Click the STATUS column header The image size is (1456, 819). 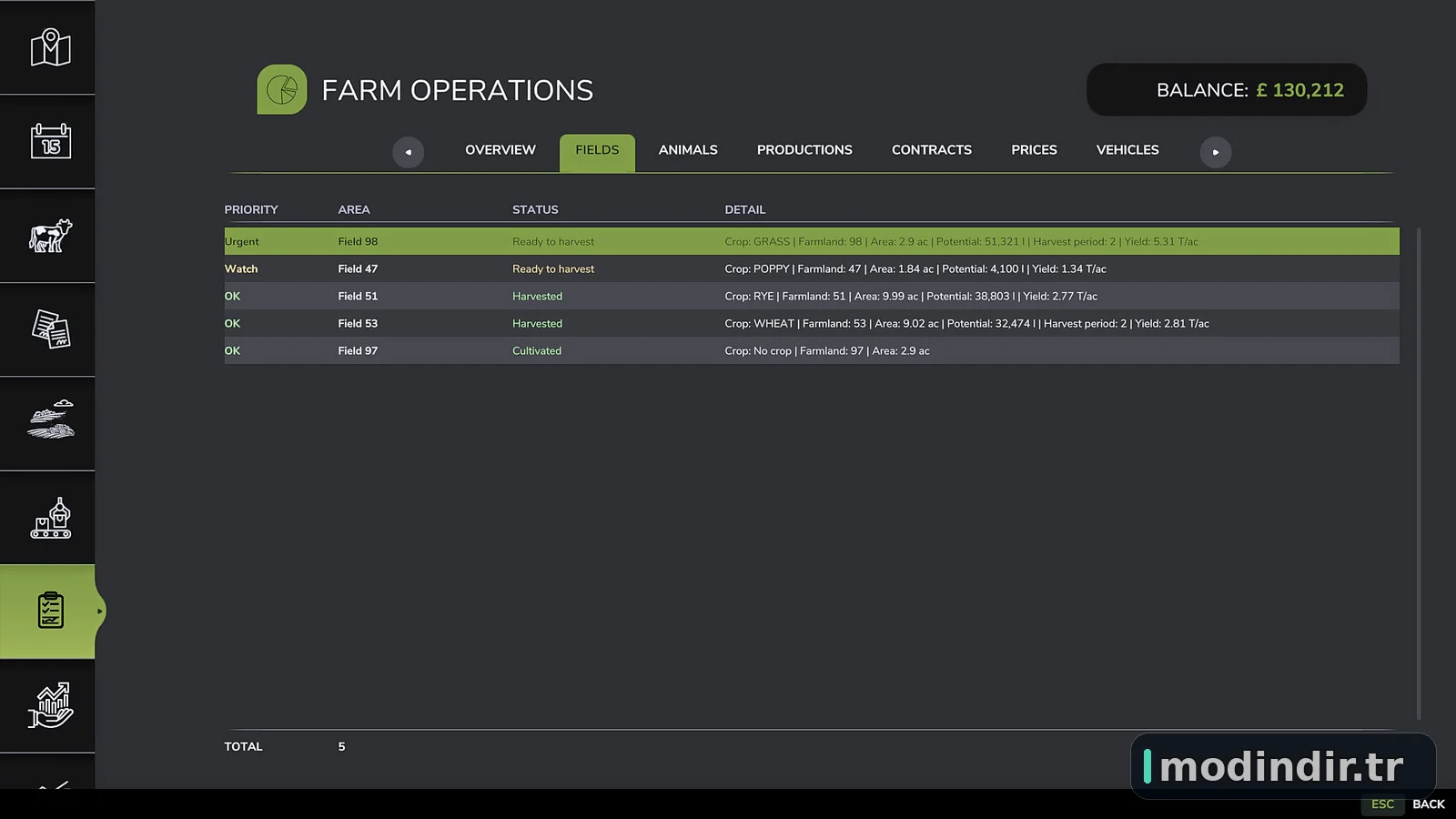pos(535,209)
